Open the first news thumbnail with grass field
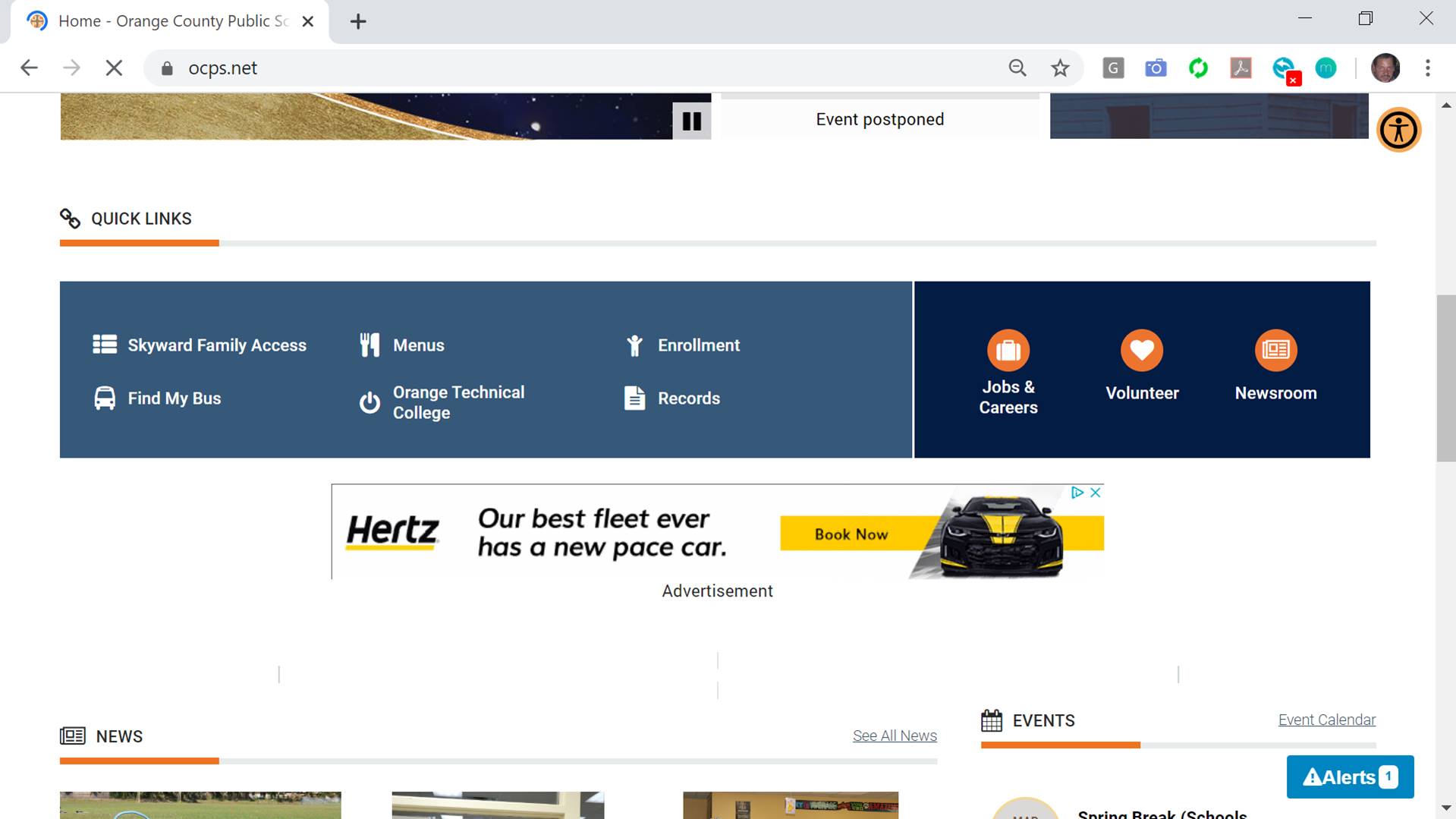Viewport: 1456px width, 819px height. 200,805
